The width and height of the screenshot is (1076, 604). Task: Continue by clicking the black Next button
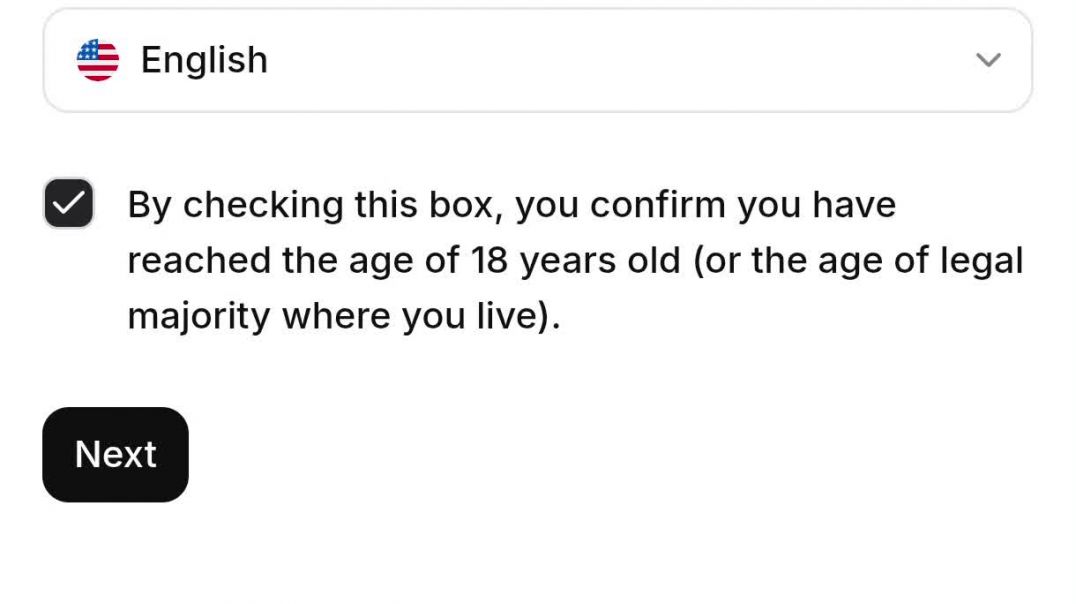(115, 455)
